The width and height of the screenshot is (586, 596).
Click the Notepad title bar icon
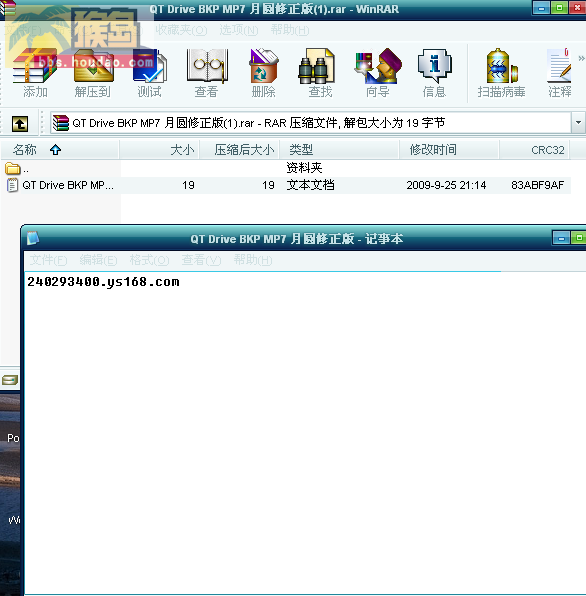pos(33,238)
